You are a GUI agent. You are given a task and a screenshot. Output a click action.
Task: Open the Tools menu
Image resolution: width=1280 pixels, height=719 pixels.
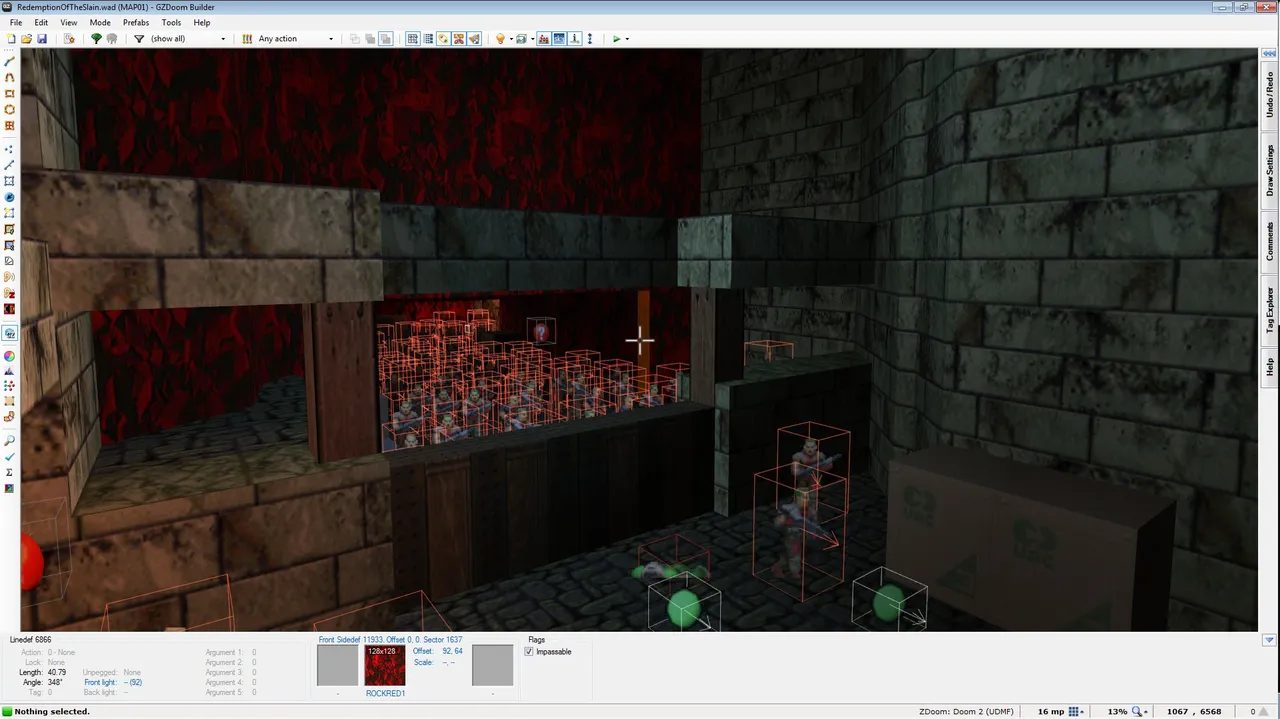(171, 22)
